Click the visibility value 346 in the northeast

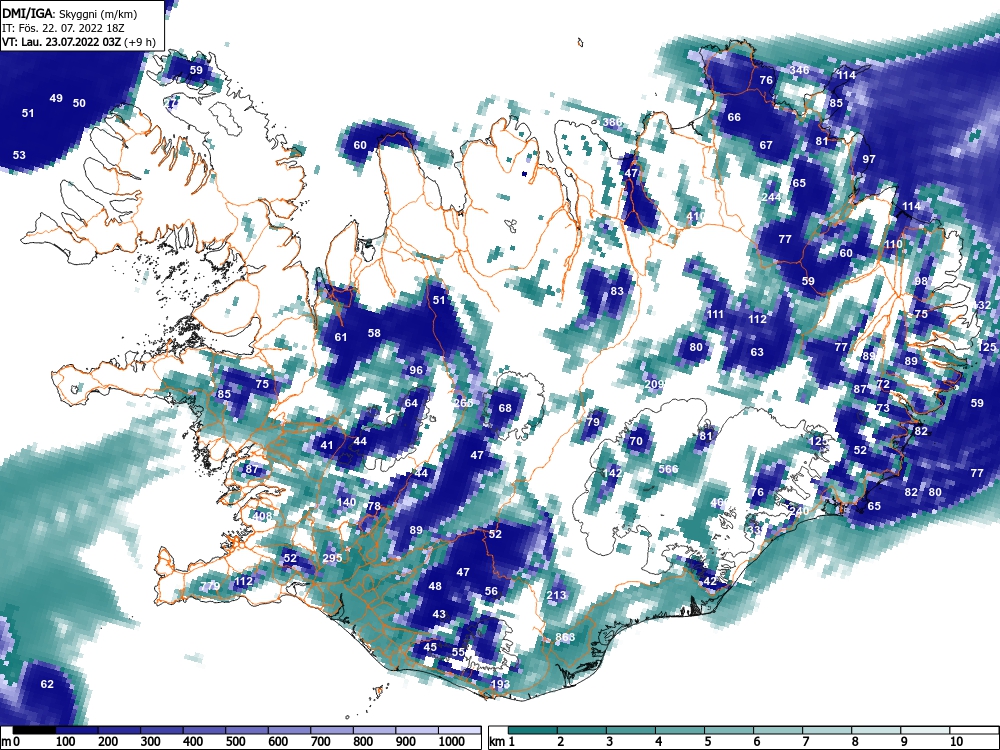pyautogui.click(x=799, y=70)
